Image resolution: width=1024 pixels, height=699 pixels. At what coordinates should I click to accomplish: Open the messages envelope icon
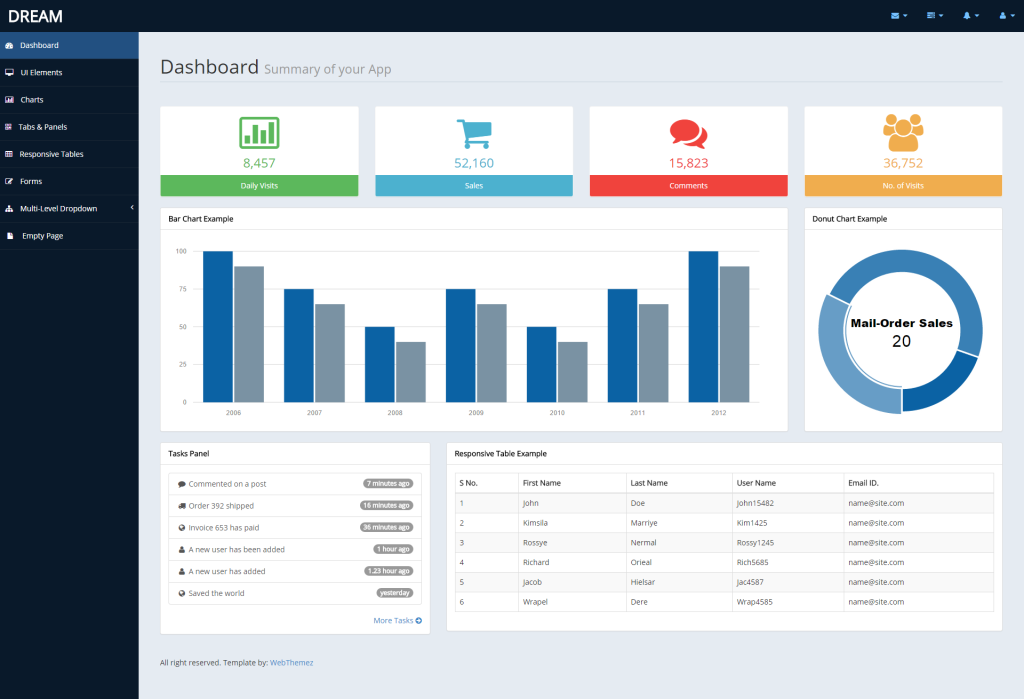[894, 15]
